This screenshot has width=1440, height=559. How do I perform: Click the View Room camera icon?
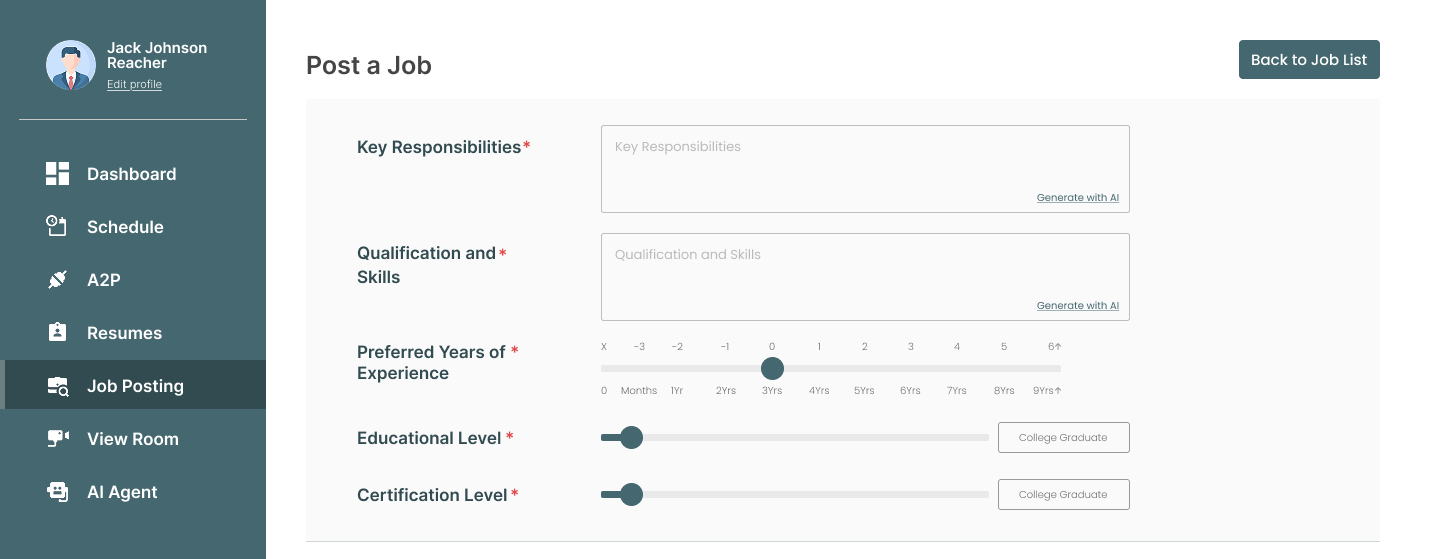click(x=57, y=439)
